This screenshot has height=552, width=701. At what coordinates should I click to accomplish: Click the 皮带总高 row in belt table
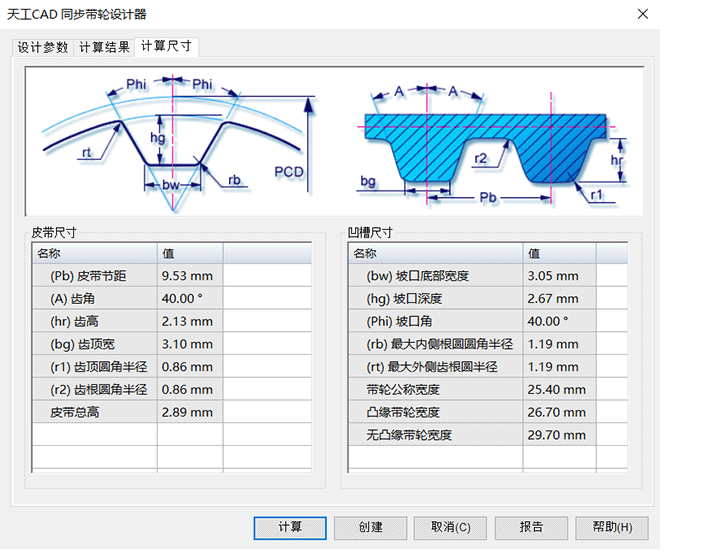[x=96, y=412]
